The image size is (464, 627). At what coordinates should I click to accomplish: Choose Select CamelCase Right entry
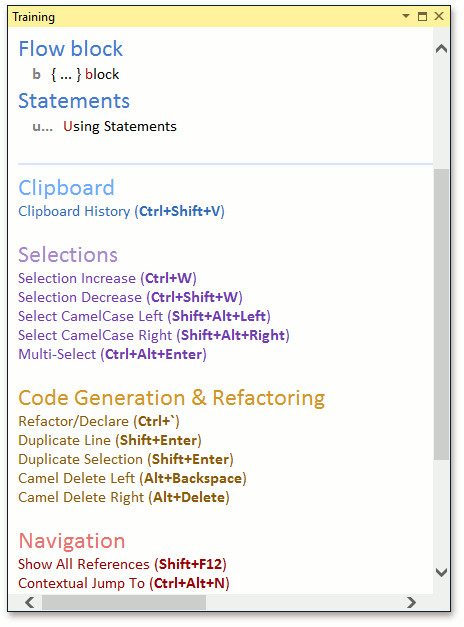tap(154, 335)
